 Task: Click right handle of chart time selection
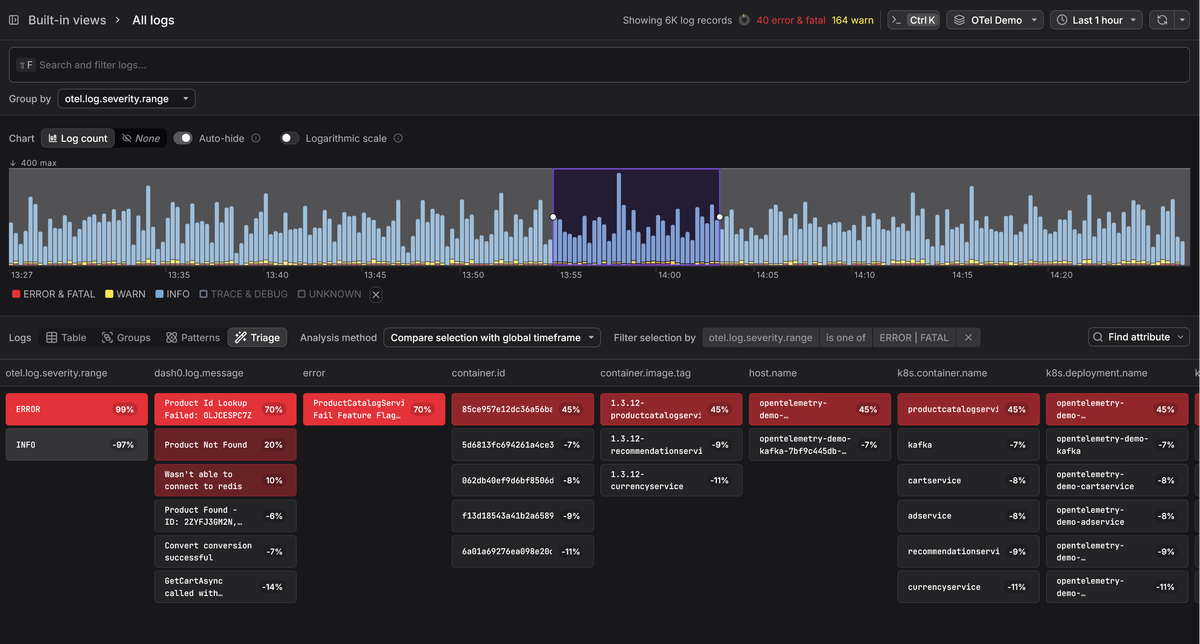[720, 216]
